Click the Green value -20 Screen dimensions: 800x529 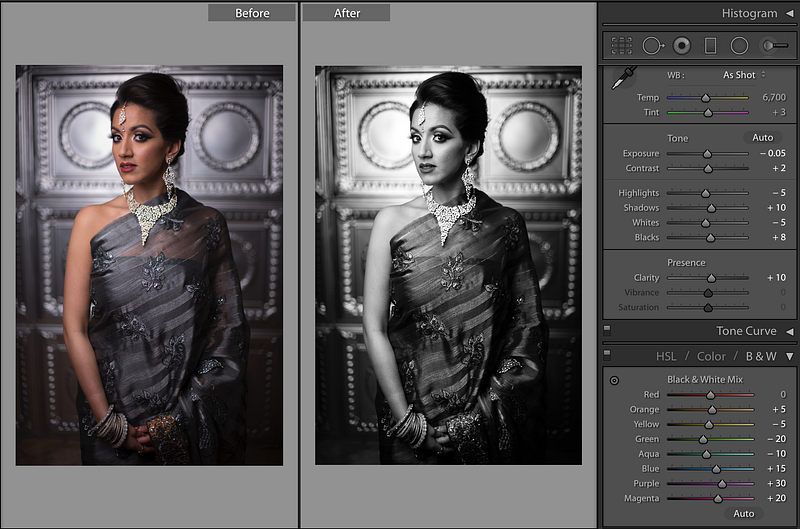point(777,439)
